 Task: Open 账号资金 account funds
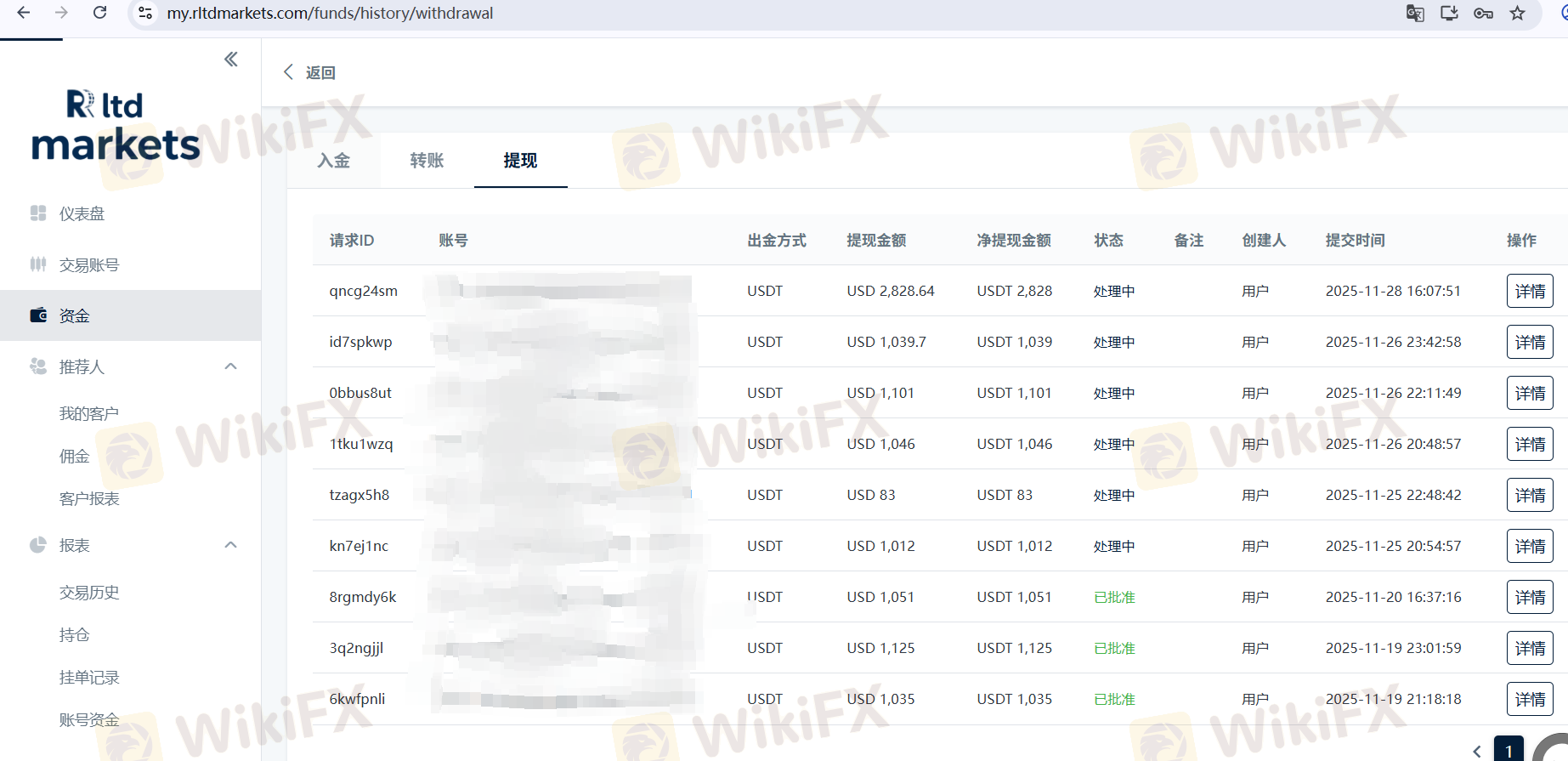point(89,719)
